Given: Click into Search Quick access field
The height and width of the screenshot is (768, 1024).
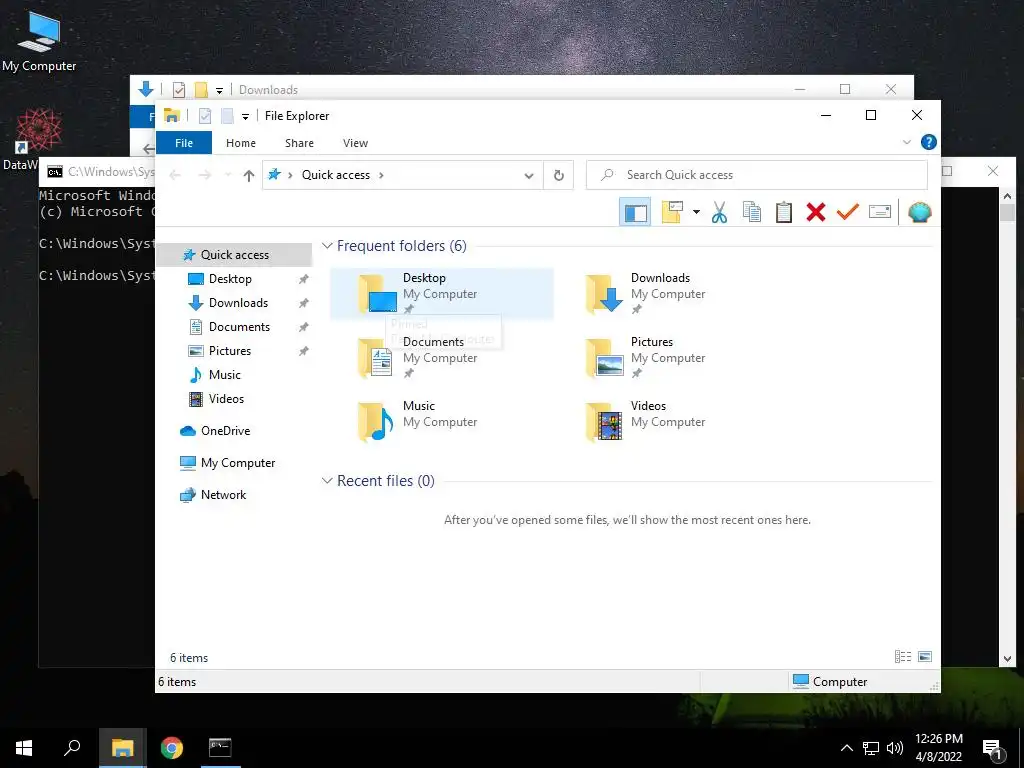Looking at the screenshot, I should (x=757, y=175).
